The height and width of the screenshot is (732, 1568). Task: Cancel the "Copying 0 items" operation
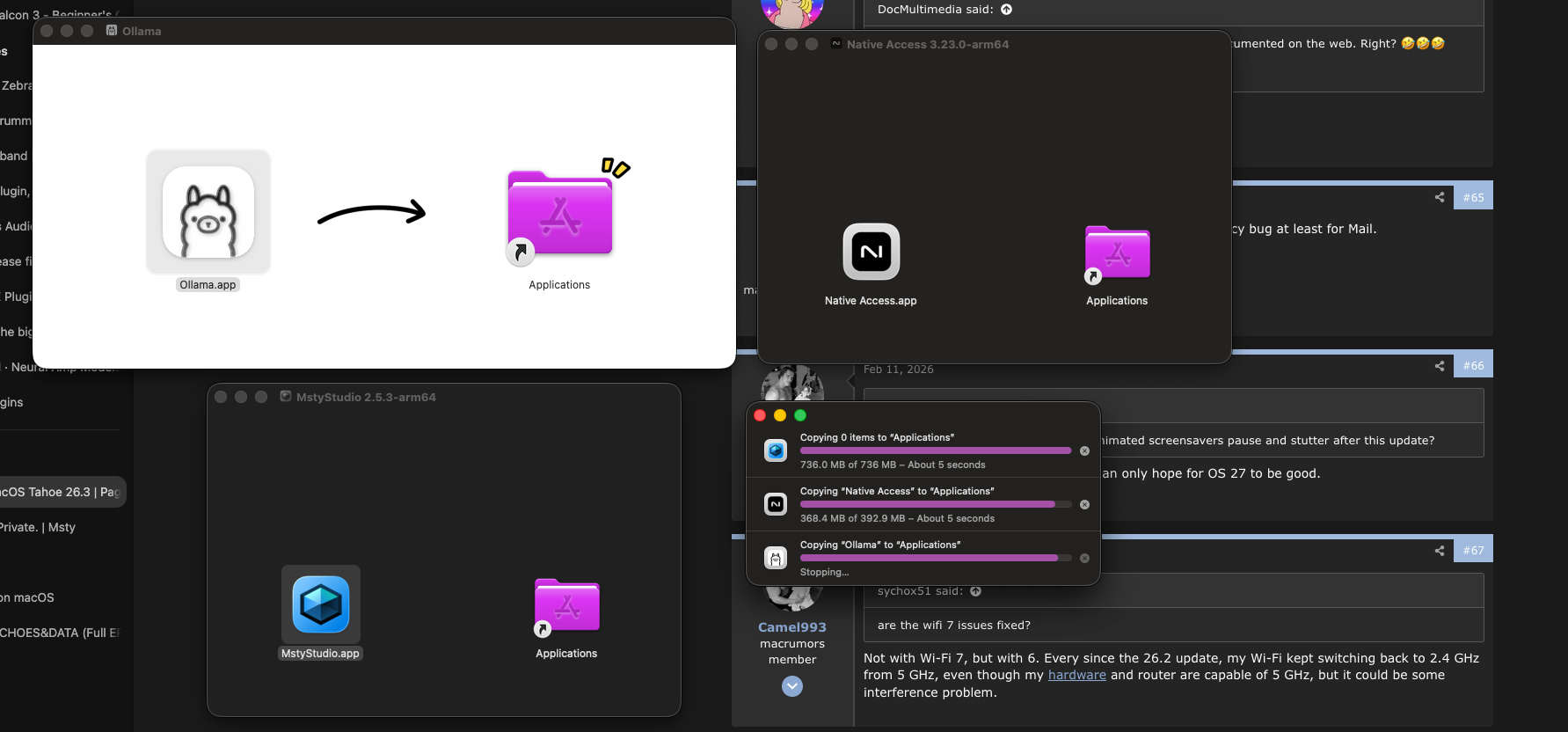(x=1084, y=450)
